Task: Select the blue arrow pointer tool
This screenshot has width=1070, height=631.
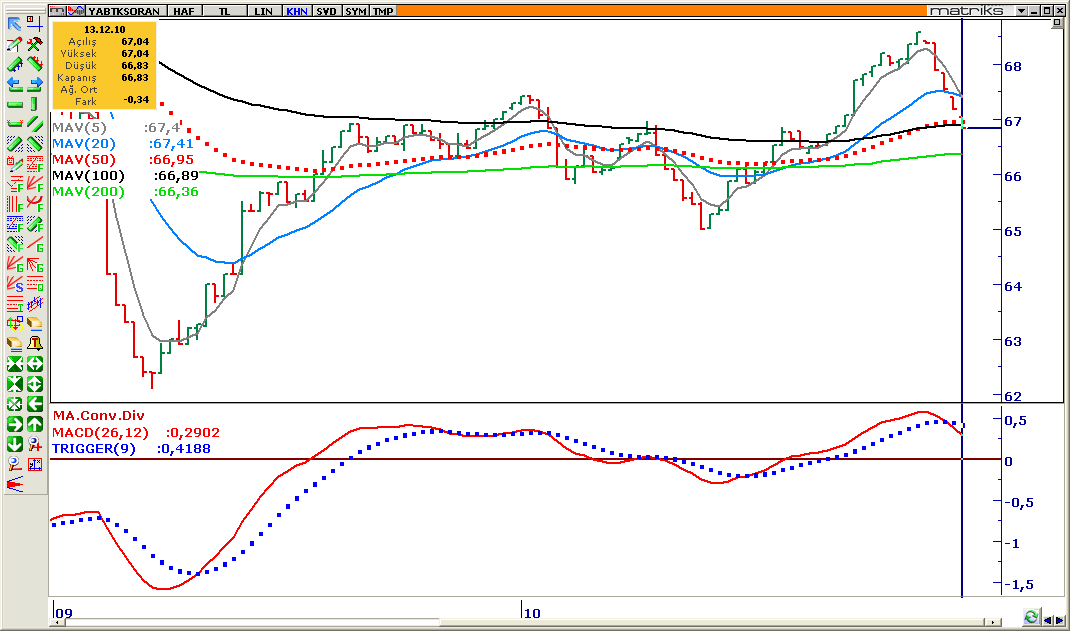Action: coord(15,24)
